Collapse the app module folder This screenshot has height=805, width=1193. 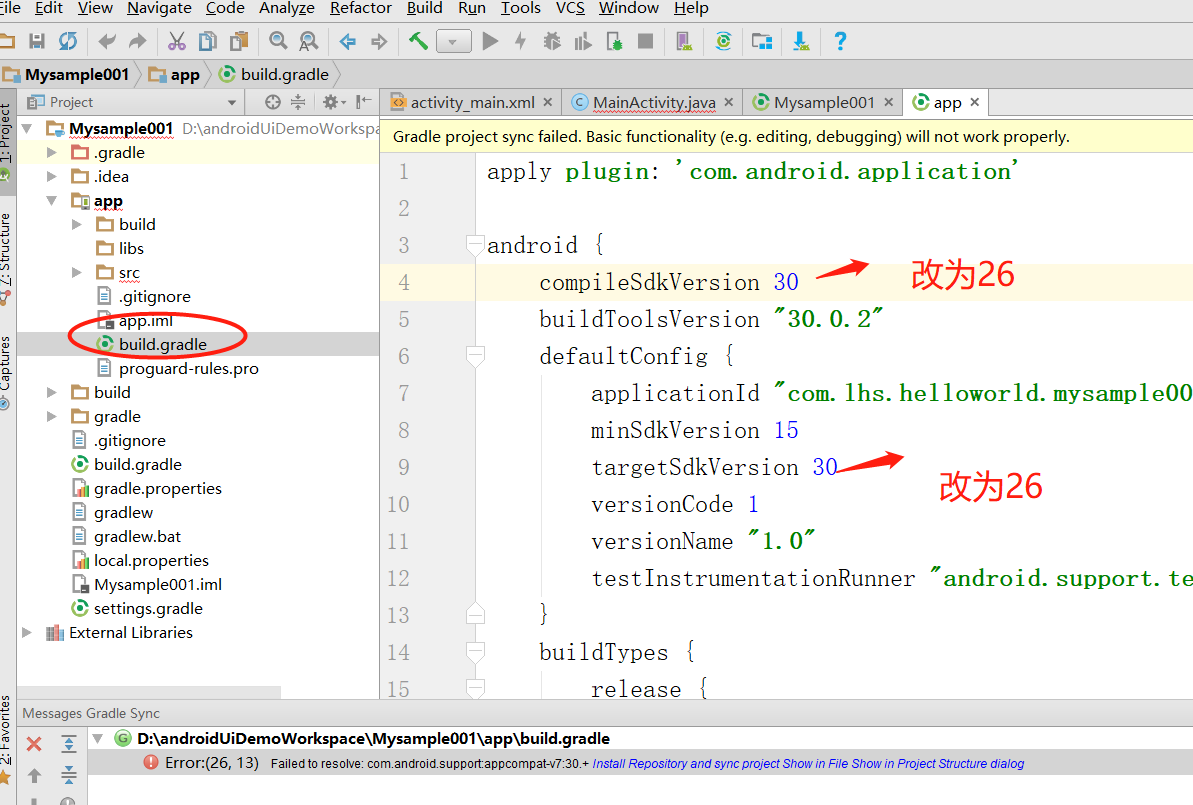click(51, 201)
